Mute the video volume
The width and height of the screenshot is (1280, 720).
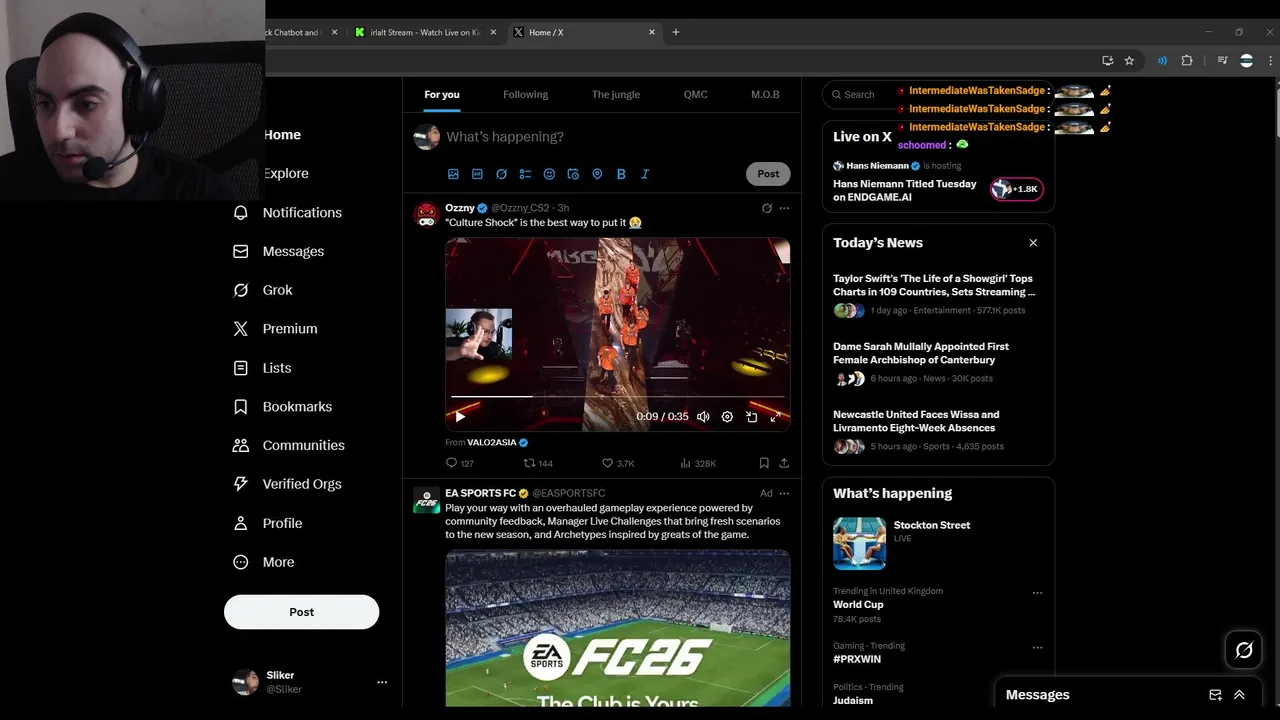pos(703,417)
